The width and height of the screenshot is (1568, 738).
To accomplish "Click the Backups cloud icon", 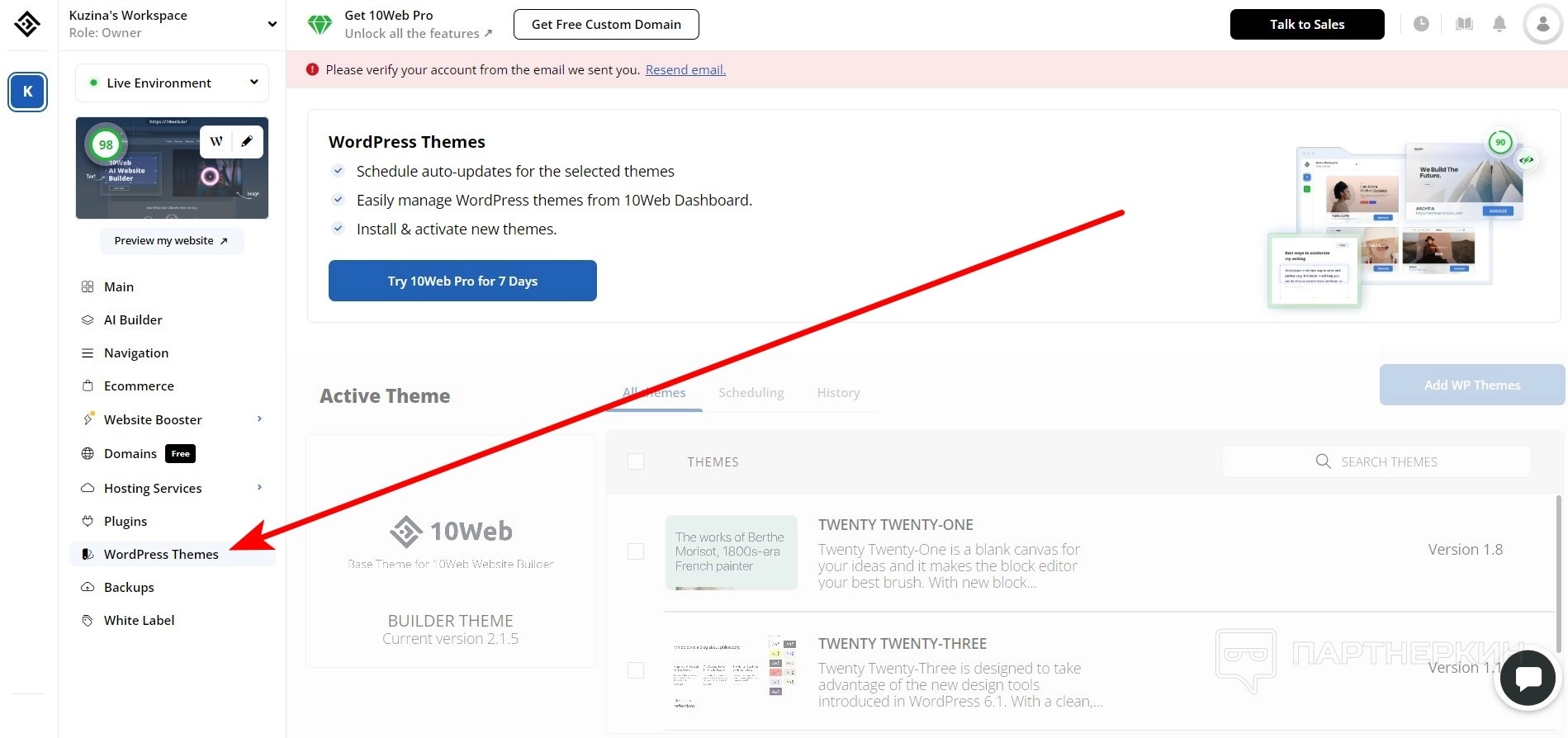I will (x=88, y=587).
